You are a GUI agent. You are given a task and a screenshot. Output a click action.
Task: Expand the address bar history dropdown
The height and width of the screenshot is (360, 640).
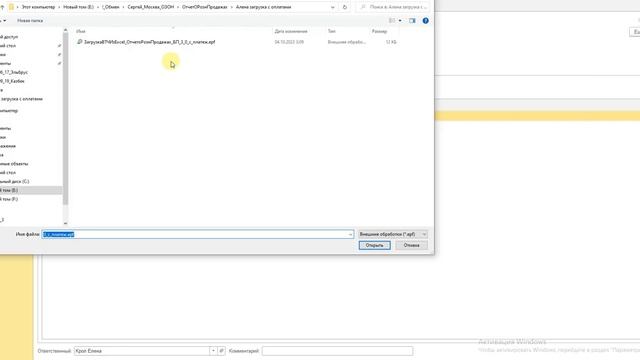[x=333, y=7]
